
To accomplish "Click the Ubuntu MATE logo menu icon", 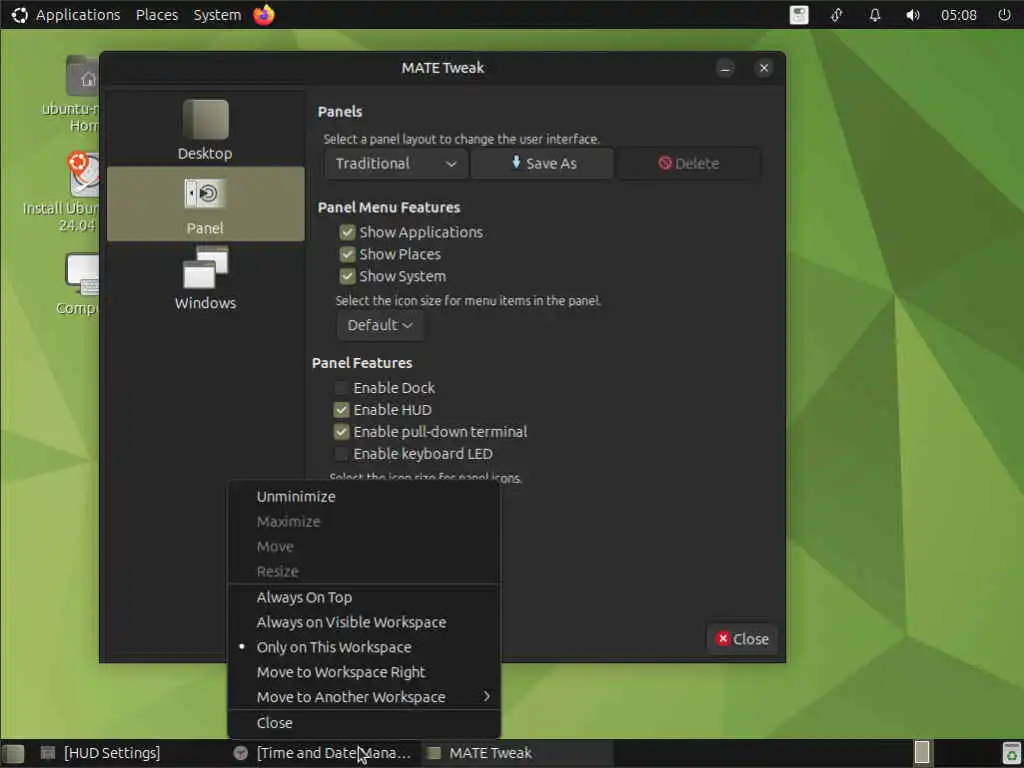I will 20,14.
